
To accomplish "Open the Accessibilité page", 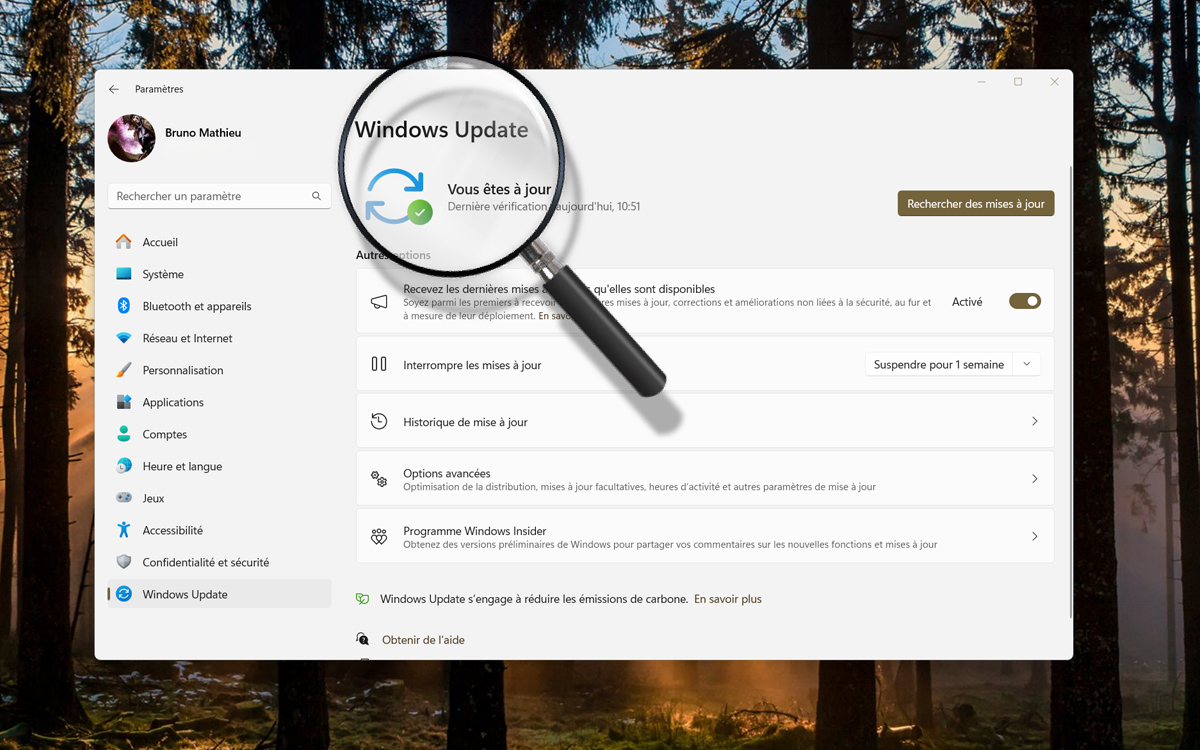I will coord(219,530).
